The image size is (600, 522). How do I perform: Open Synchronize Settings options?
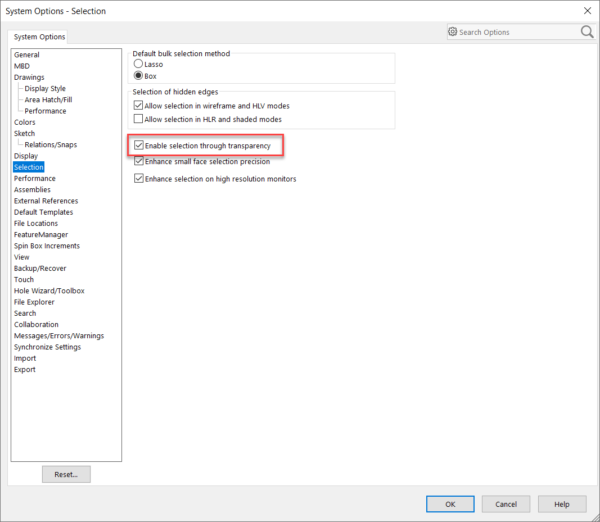click(47, 347)
